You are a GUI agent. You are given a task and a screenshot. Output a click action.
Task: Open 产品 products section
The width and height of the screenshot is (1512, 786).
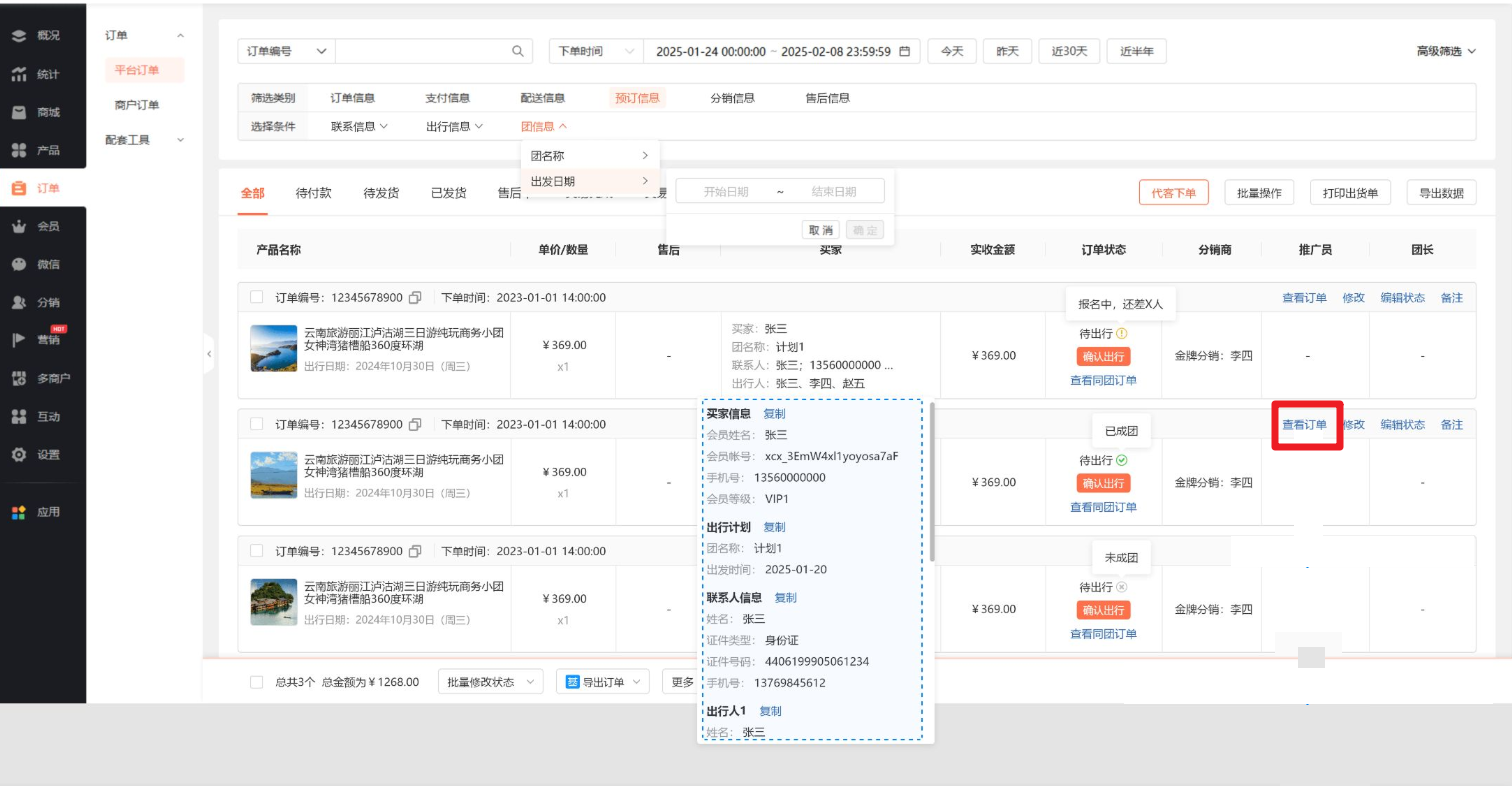[x=37, y=150]
